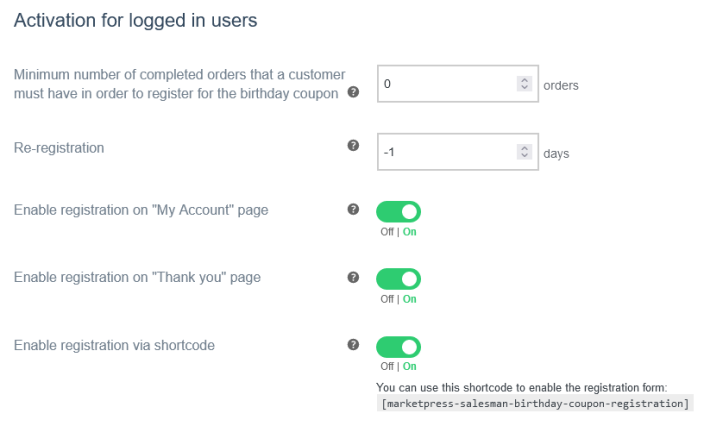Viewport: 704px width, 426px height.
Task: Click the Re-registration help icon
Action: click(x=353, y=146)
